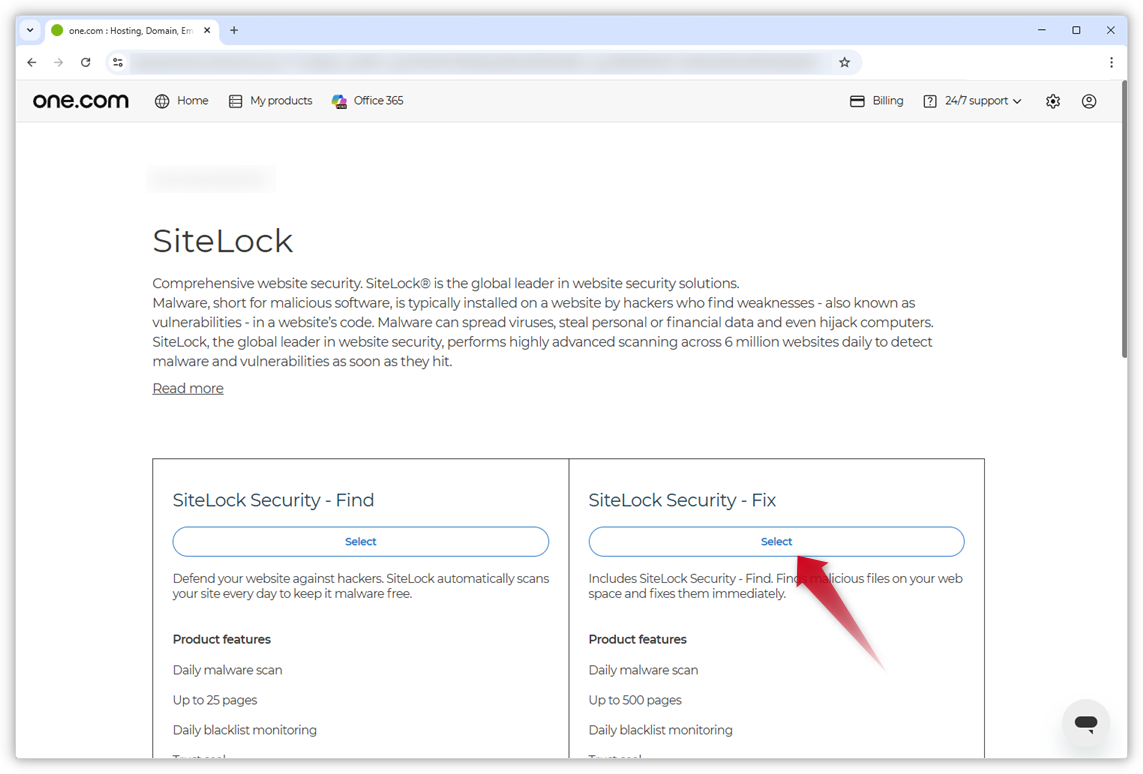Viewport: 1143px width, 774px height.
Task: Go to Home in navigation
Action: [182, 101]
